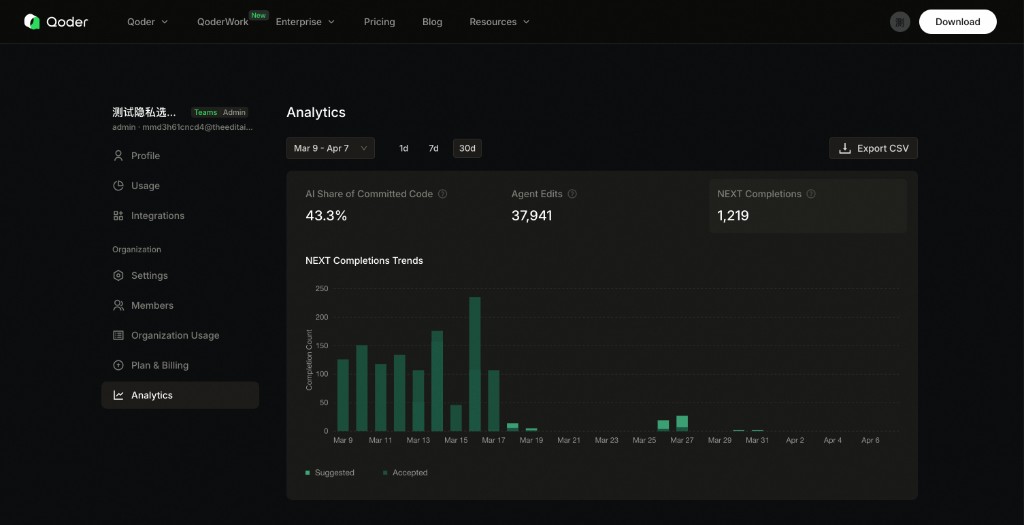Click the Profile person icon
The width and height of the screenshot is (1024, 525).
pyautogui.click(x=118, y=155)
